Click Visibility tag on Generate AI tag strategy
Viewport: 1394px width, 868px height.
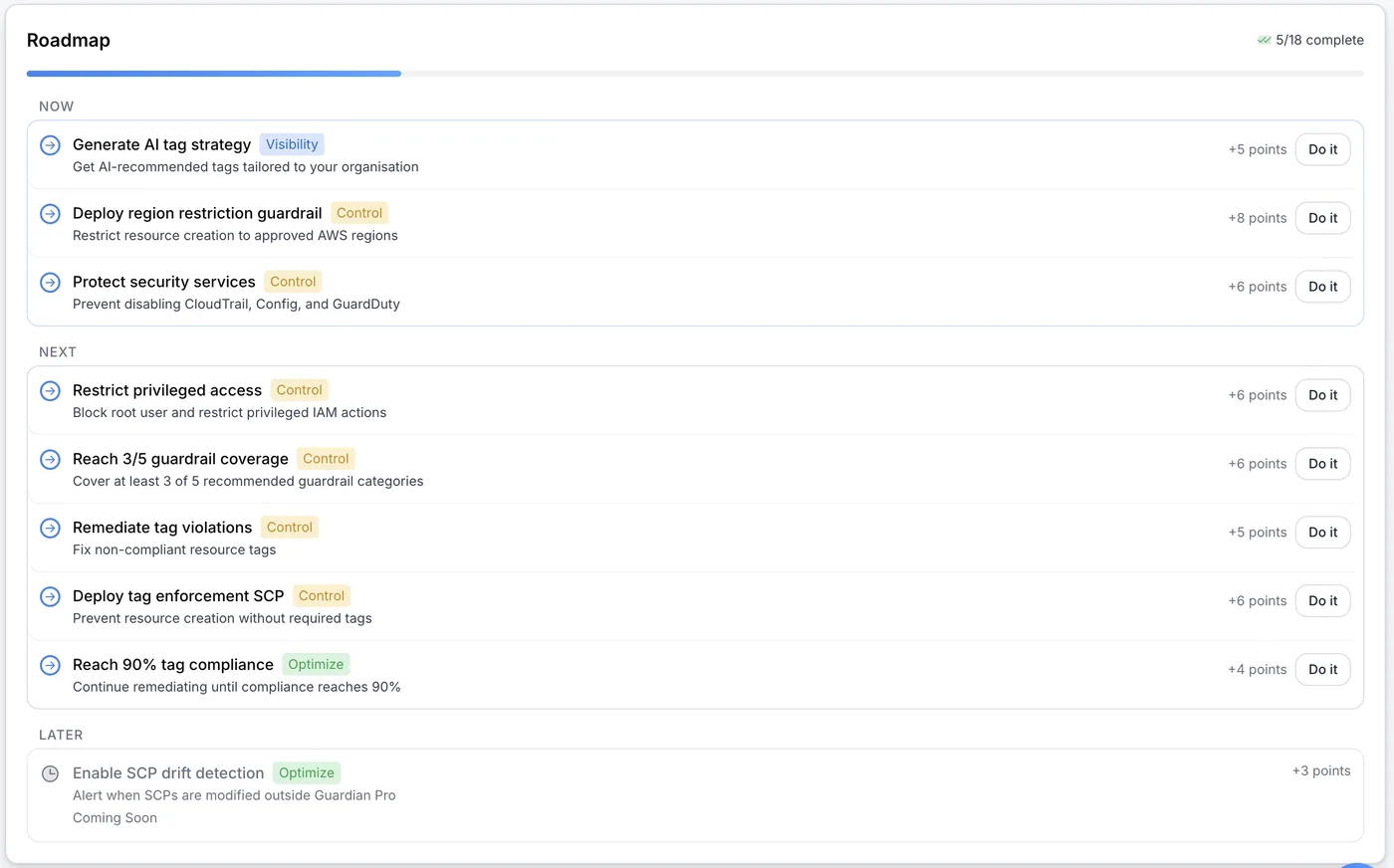[x=292, y=144]
